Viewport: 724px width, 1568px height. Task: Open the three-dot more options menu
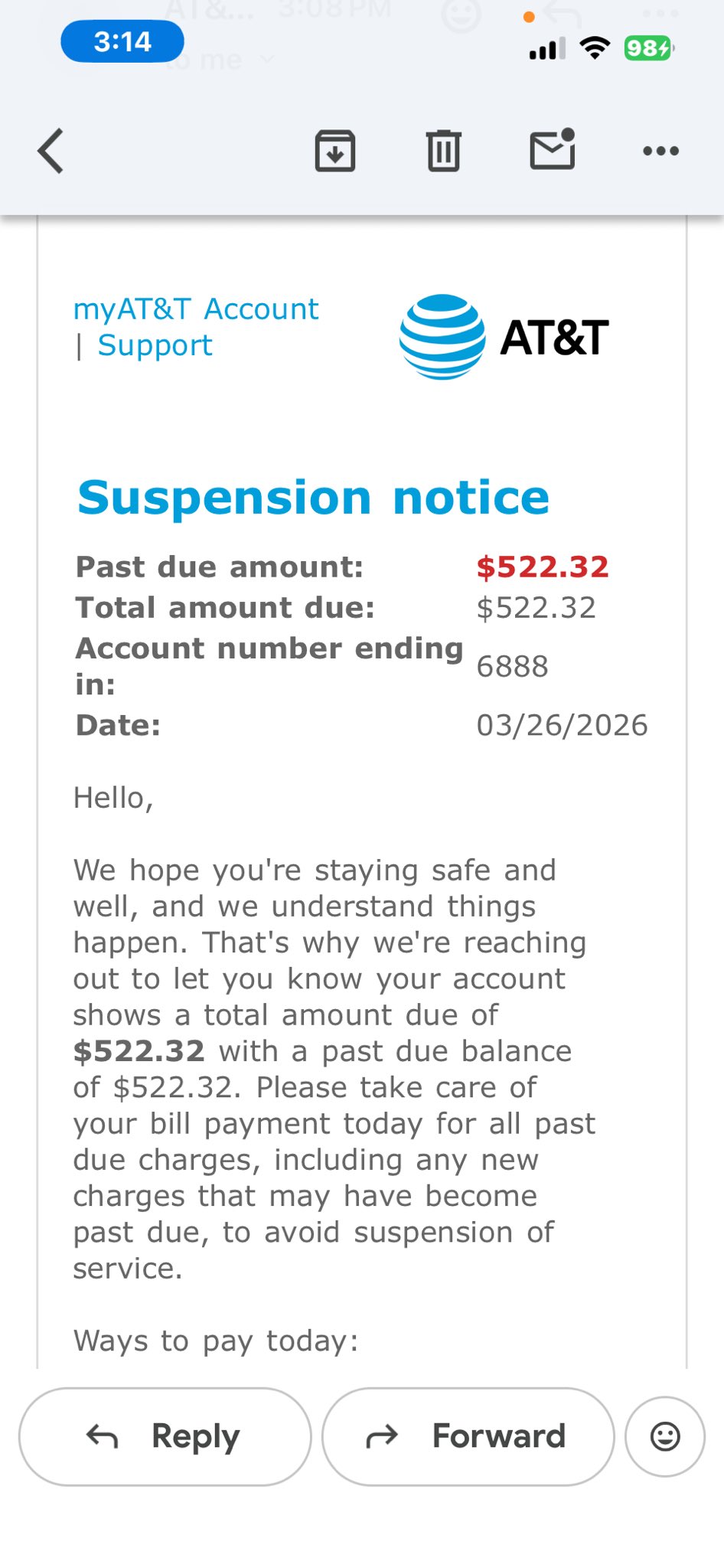(660, 151)
